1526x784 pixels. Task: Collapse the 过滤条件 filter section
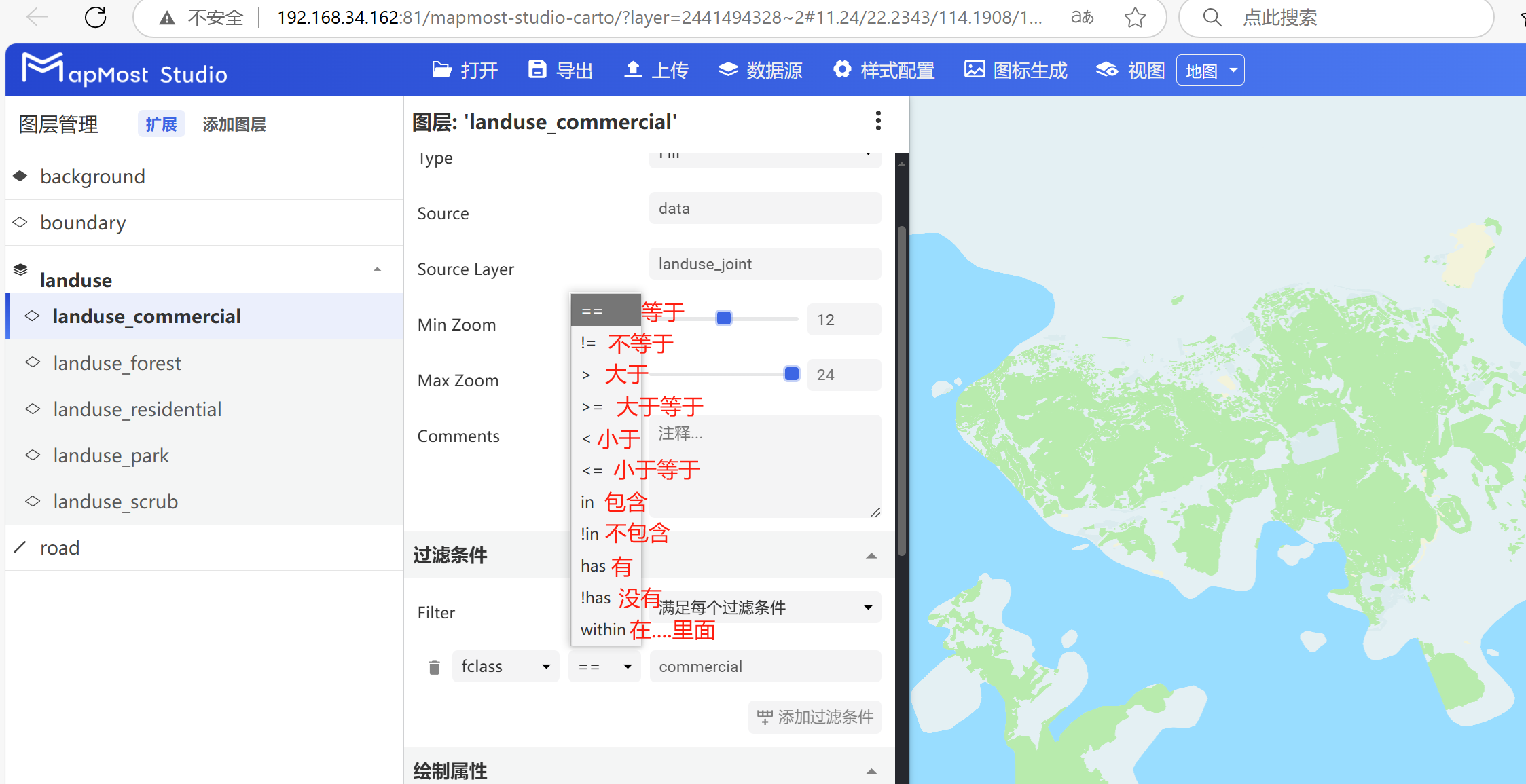click(x=871, y=555)
